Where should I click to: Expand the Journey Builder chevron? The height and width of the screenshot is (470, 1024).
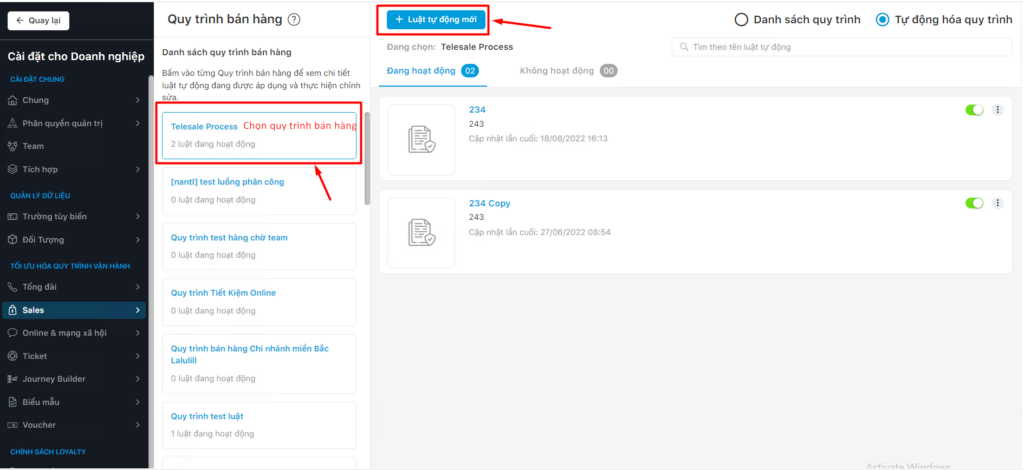[138, 379]
